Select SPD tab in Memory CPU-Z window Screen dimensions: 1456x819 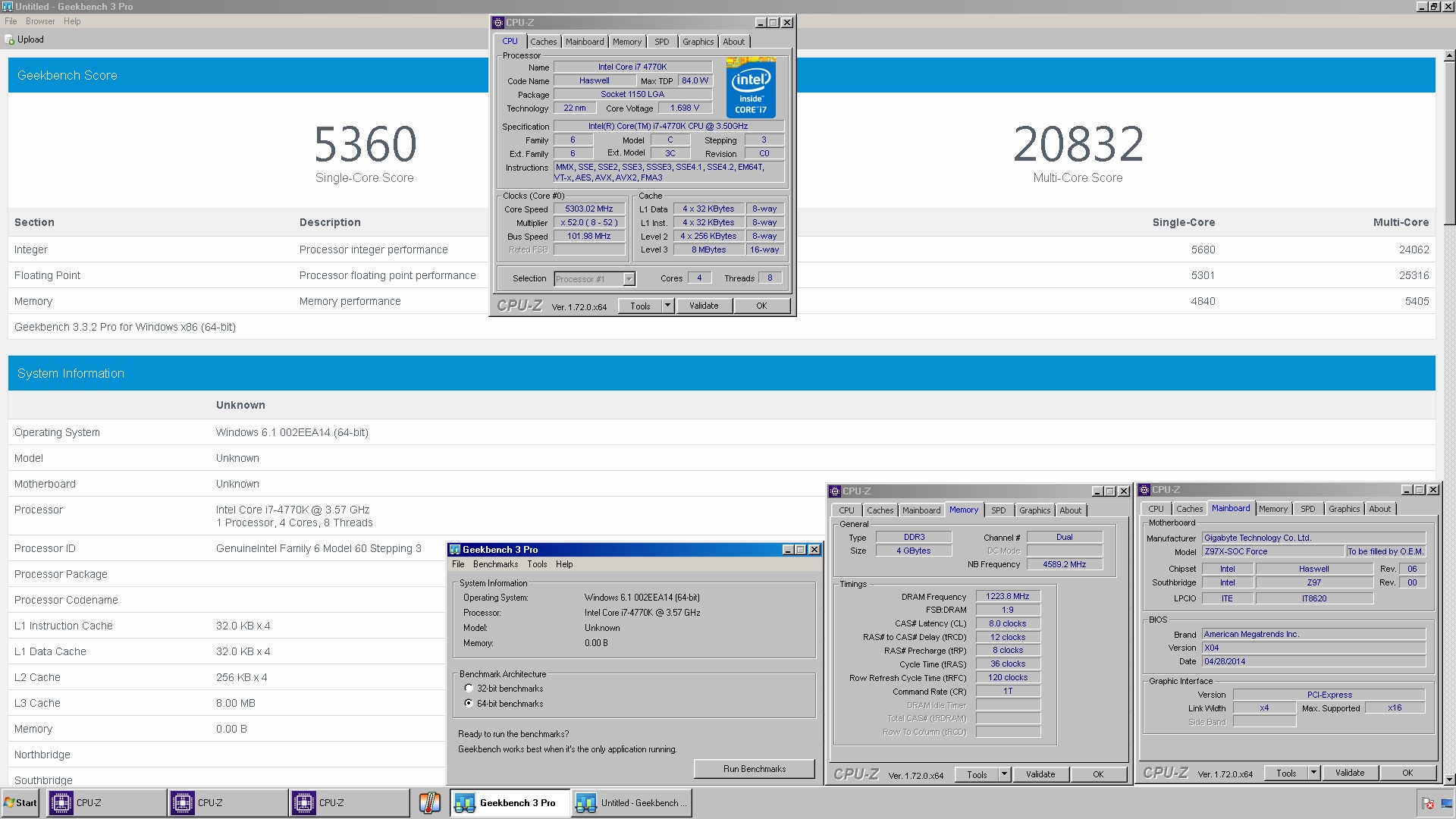pos(999,510)
